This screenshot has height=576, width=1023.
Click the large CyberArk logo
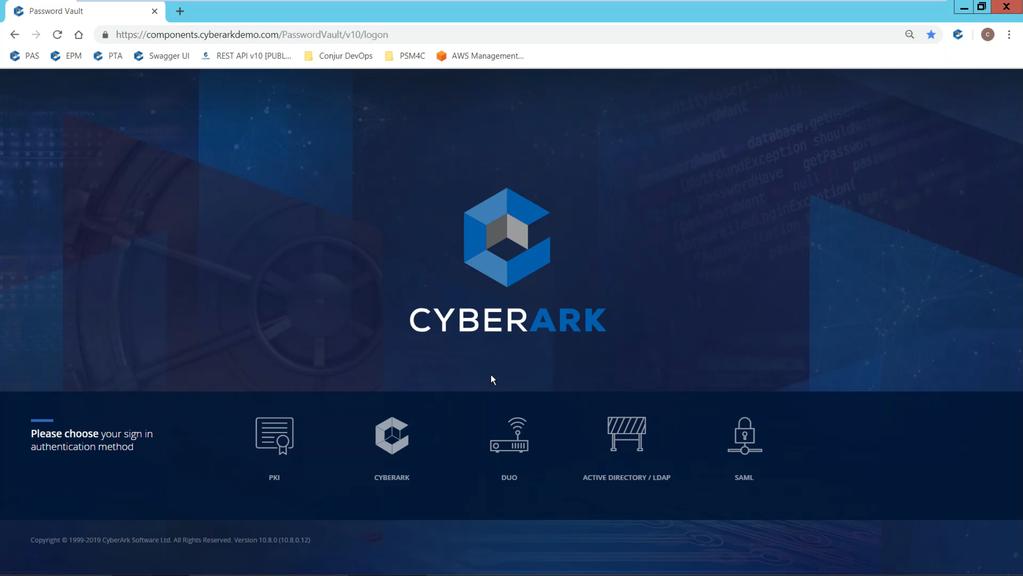point(508,260)
